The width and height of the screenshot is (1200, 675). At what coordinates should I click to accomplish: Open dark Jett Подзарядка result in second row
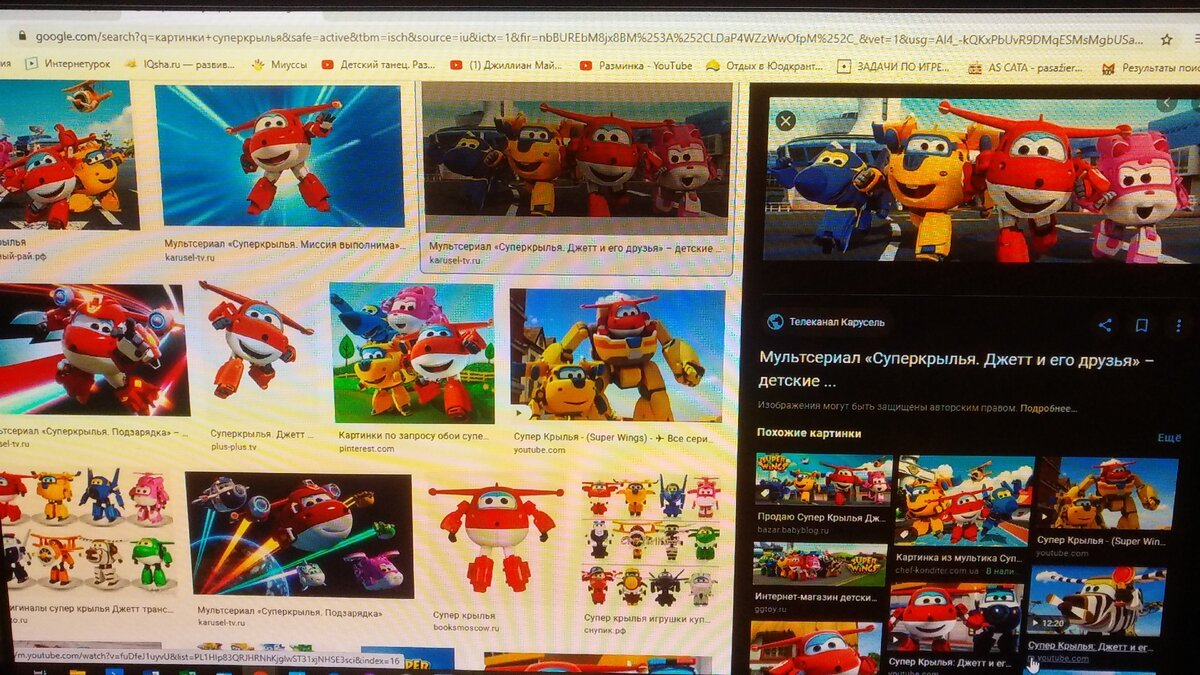[93, 350]
